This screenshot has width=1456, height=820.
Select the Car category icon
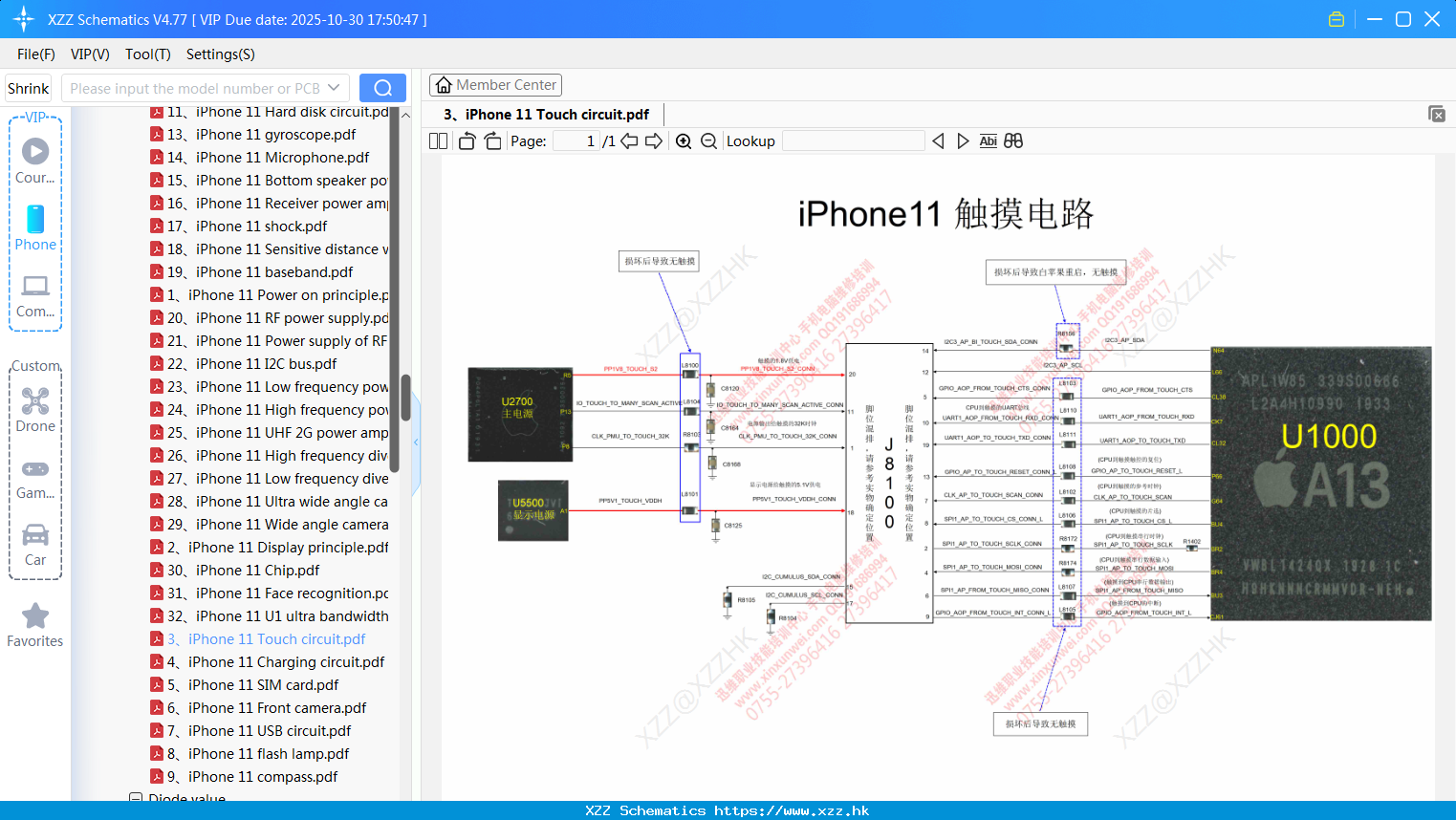tap(35, 545)
